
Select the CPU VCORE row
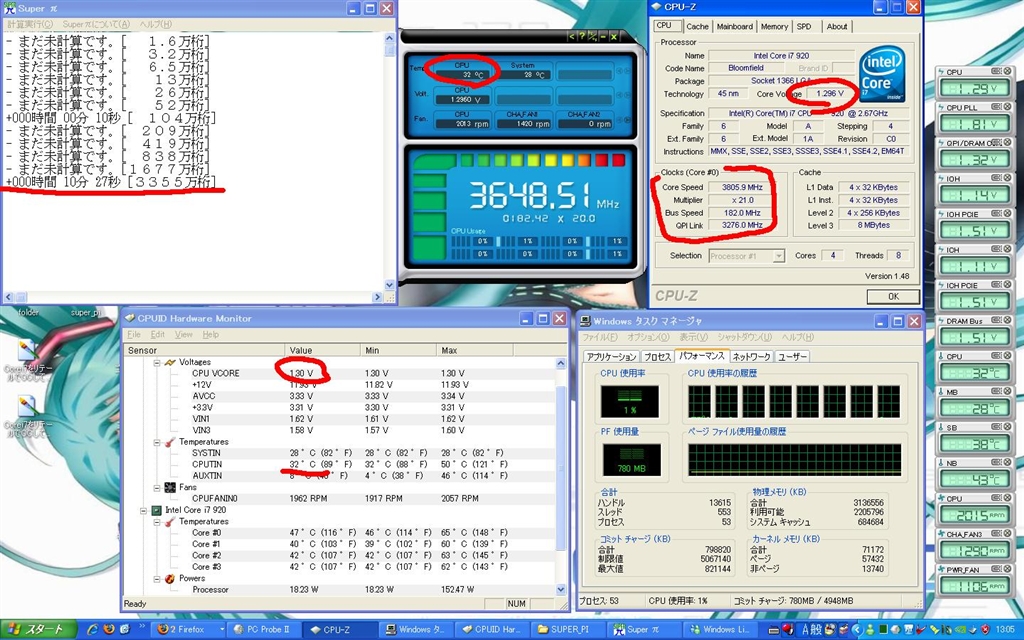pos(340,373)
